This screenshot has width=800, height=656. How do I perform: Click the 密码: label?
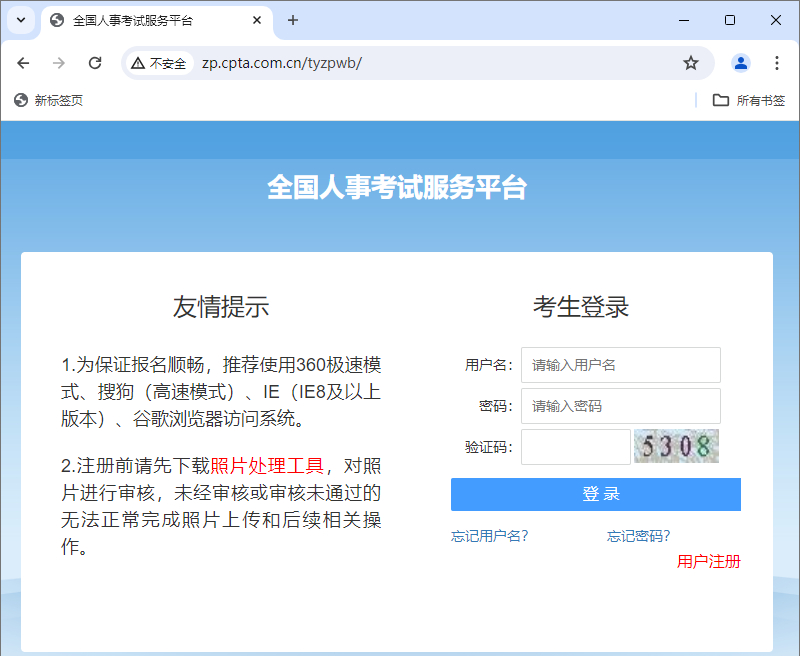click(495, 406)
